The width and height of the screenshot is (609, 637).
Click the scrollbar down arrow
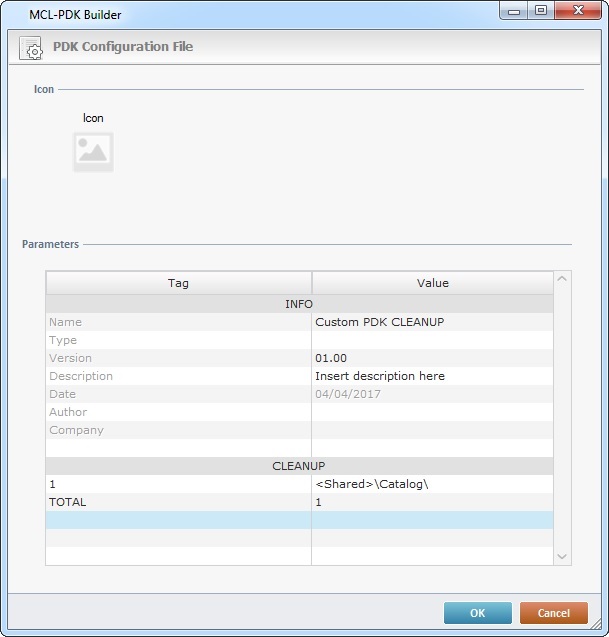561,556
